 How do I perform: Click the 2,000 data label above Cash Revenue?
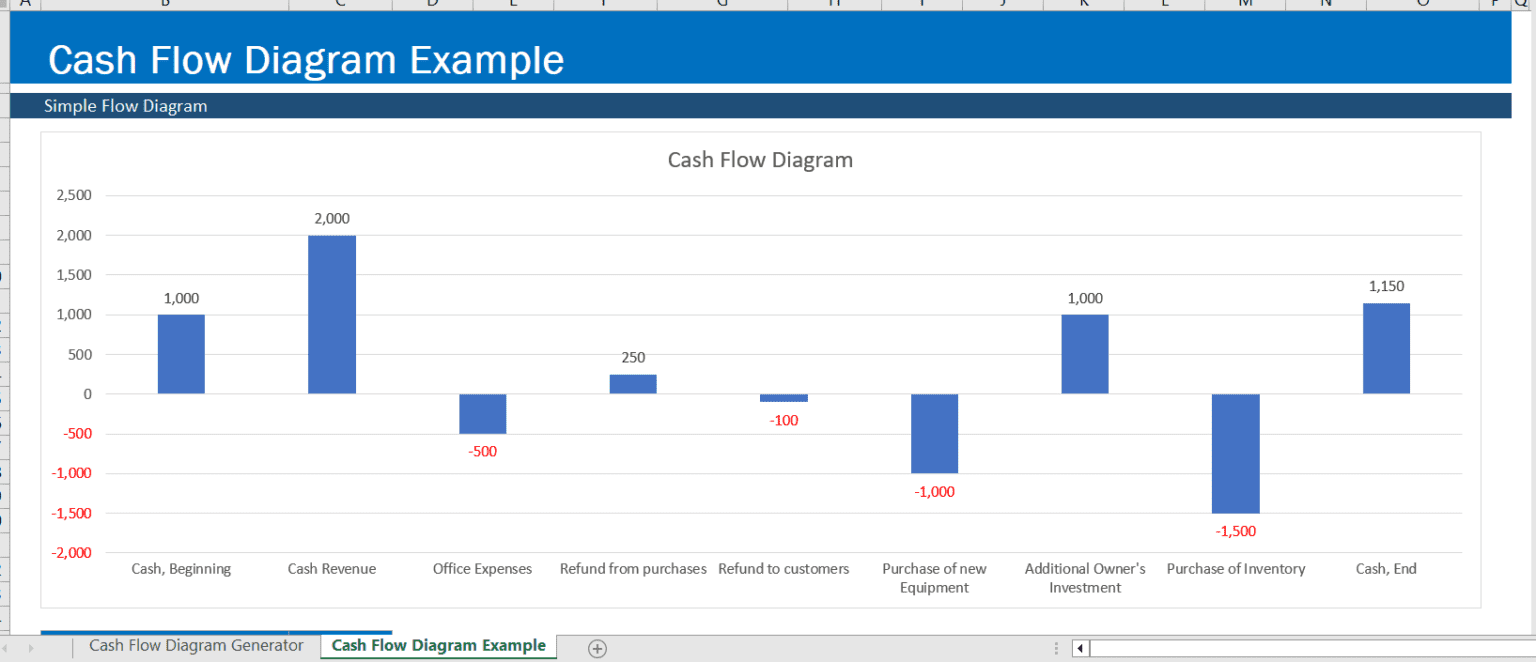[x=331, y=217]
